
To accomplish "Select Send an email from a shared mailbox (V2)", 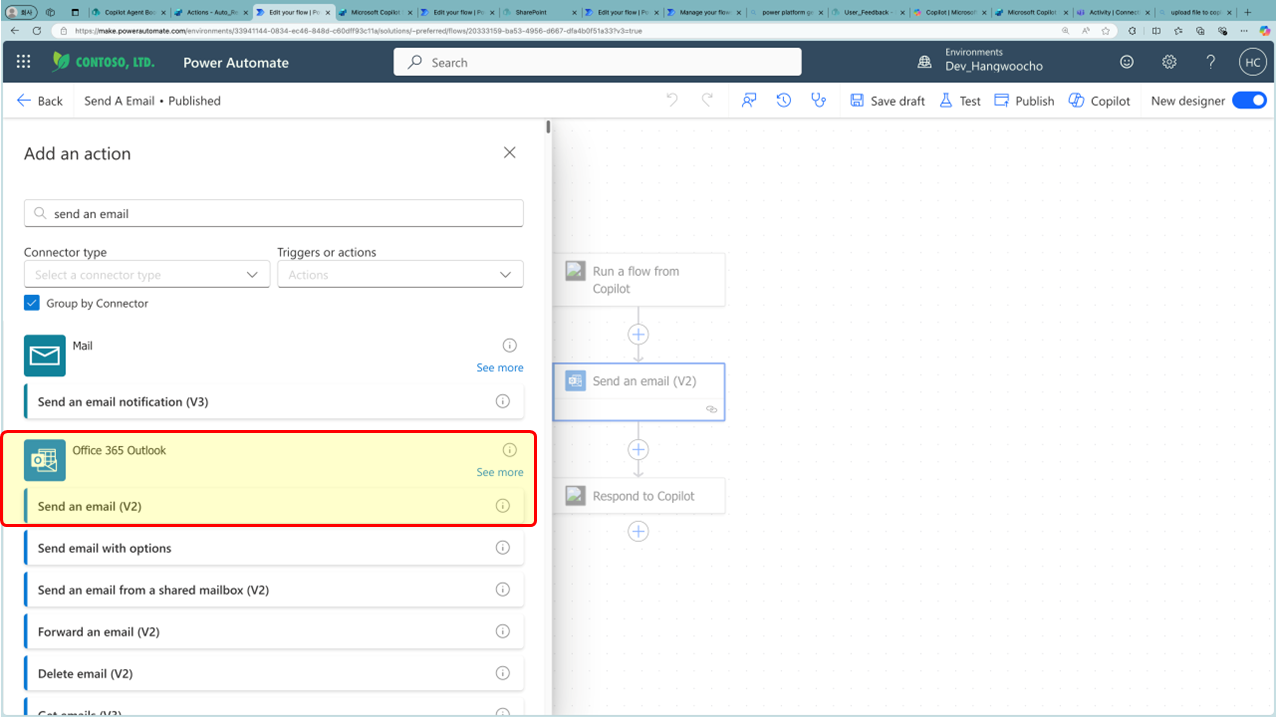I will [x=274, y=590].
